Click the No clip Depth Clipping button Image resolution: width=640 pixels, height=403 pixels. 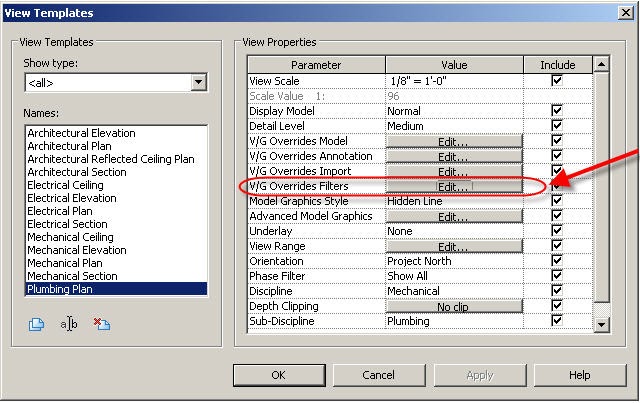454,307
